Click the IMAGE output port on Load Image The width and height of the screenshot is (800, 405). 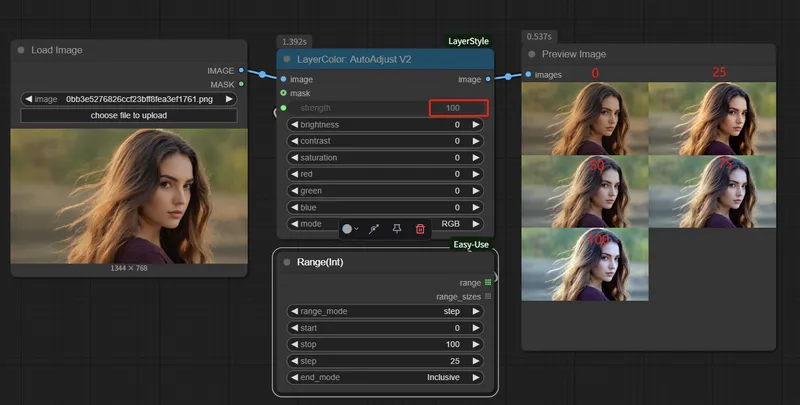click(x=241, y=71)
